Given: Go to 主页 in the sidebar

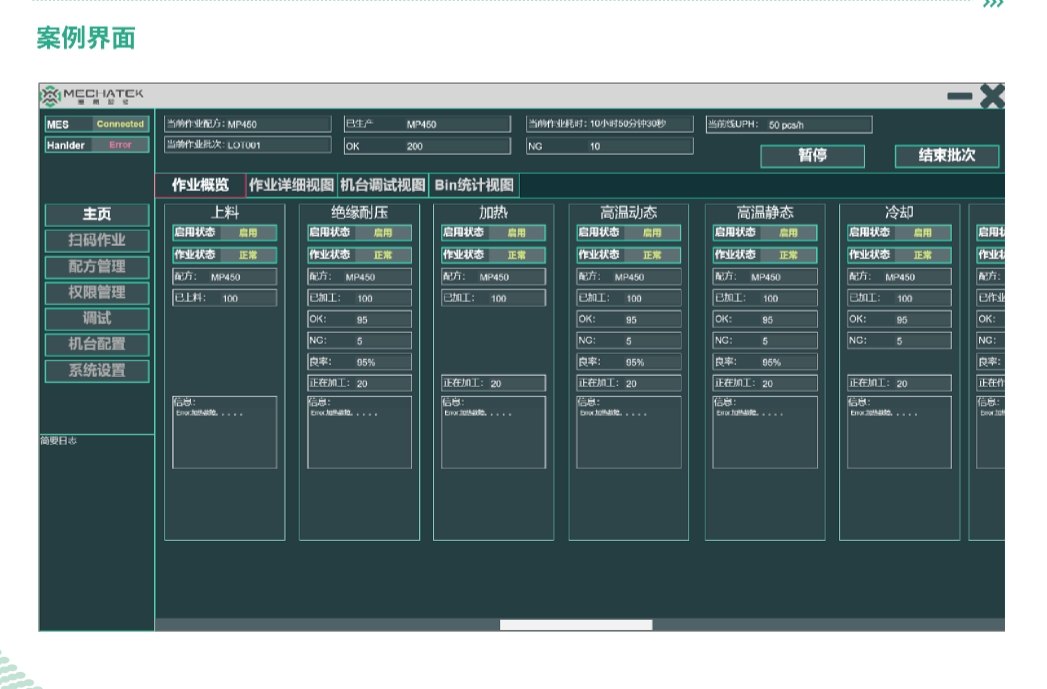Looking at the screenshot, I should (96, 215).
